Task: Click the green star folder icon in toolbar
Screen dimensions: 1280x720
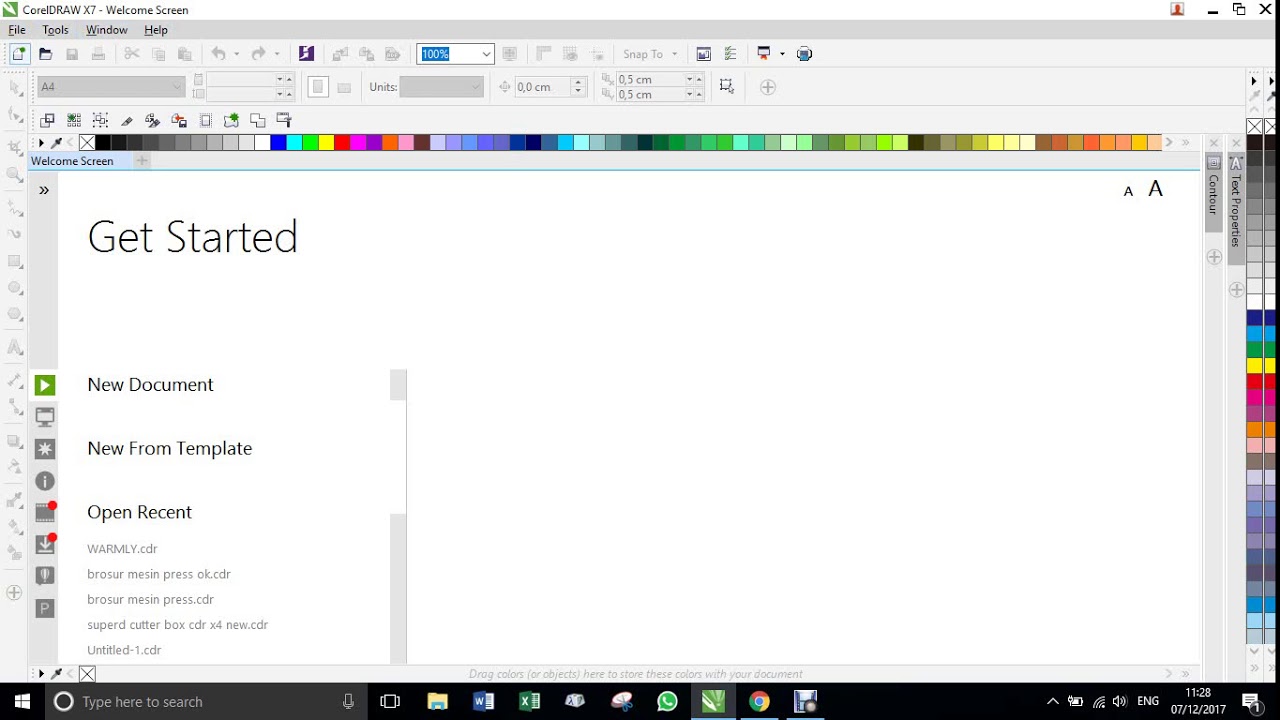Action: coord(231,121)
